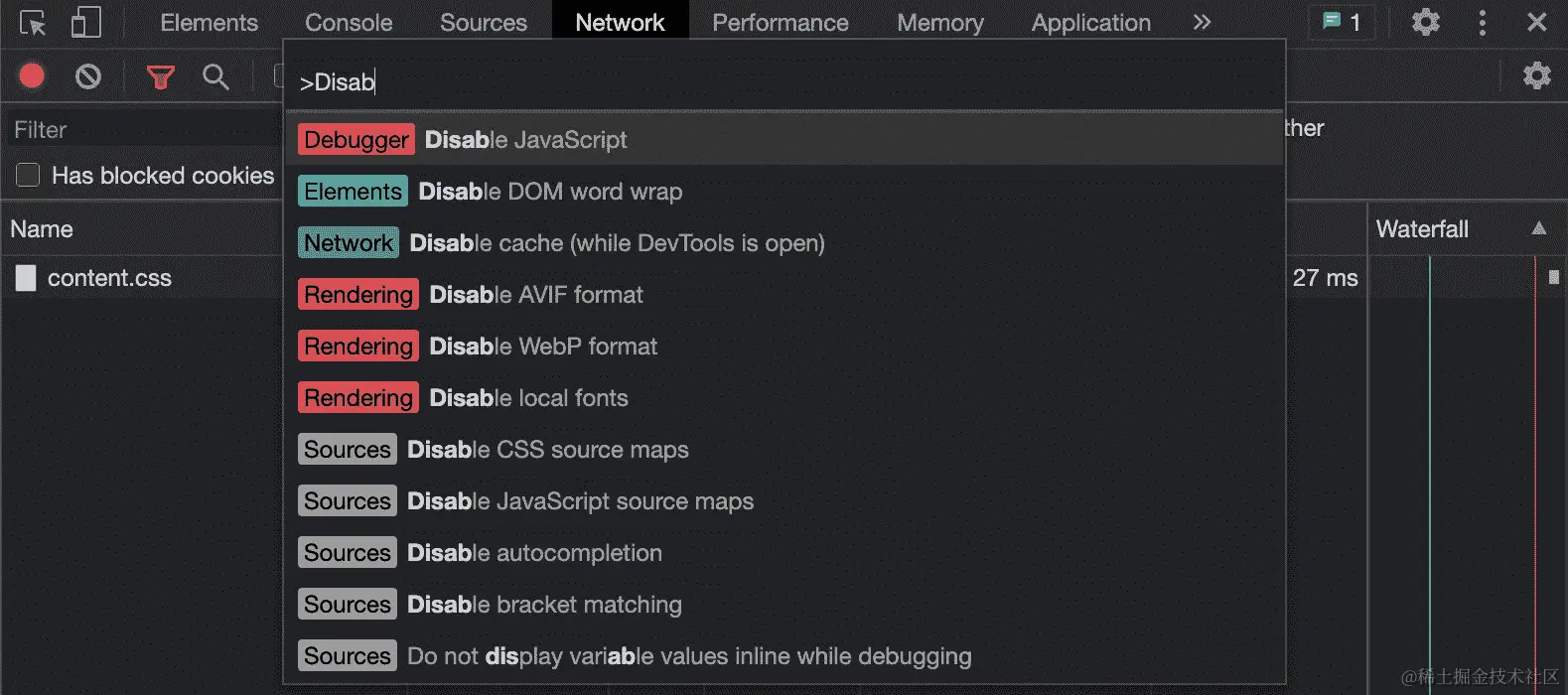Image resolution: width=1568 pixels, height=695 pixels.
Task: Toggle the device toolbar icon
Action: click(86, 23)
